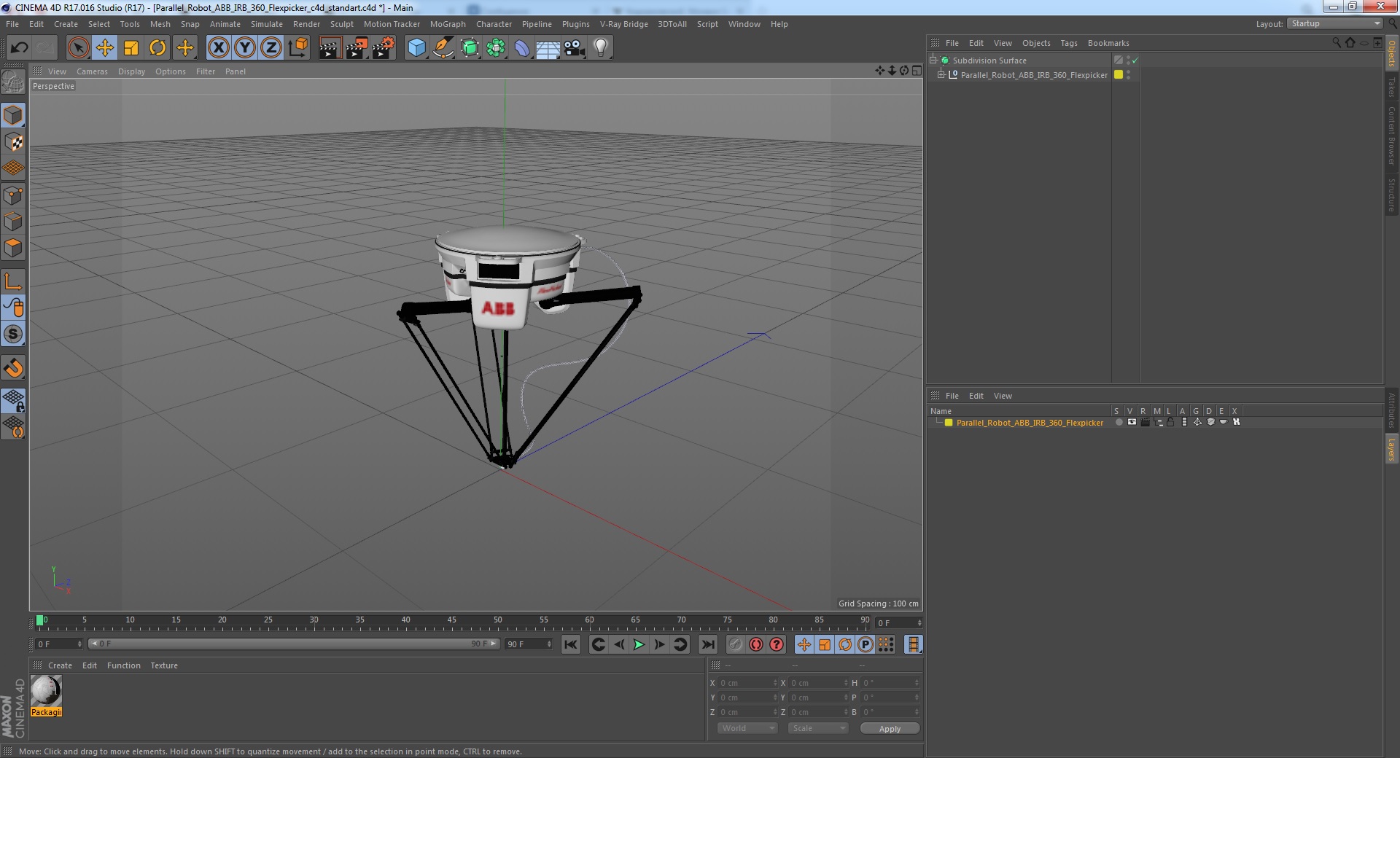Toggle Z axis lock
Image resolution: width=1400 pixels, height=844 pixels.
pyautogui.click(x=271, y=48)
